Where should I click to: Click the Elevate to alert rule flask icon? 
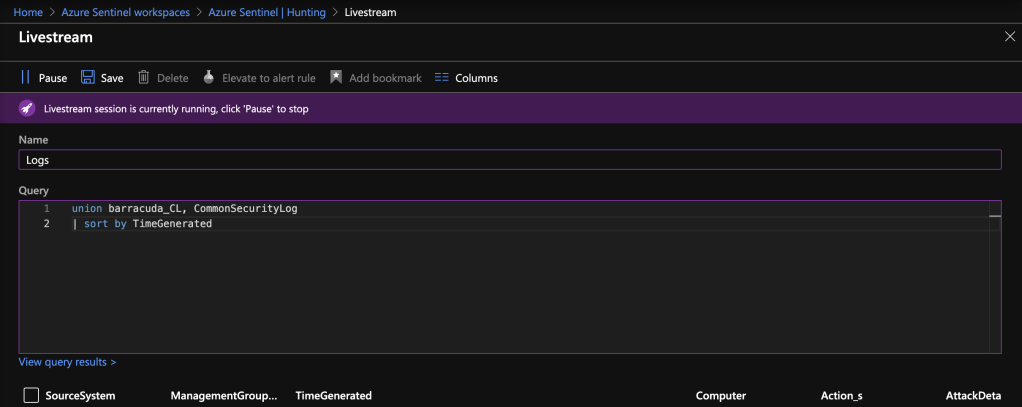209,77
